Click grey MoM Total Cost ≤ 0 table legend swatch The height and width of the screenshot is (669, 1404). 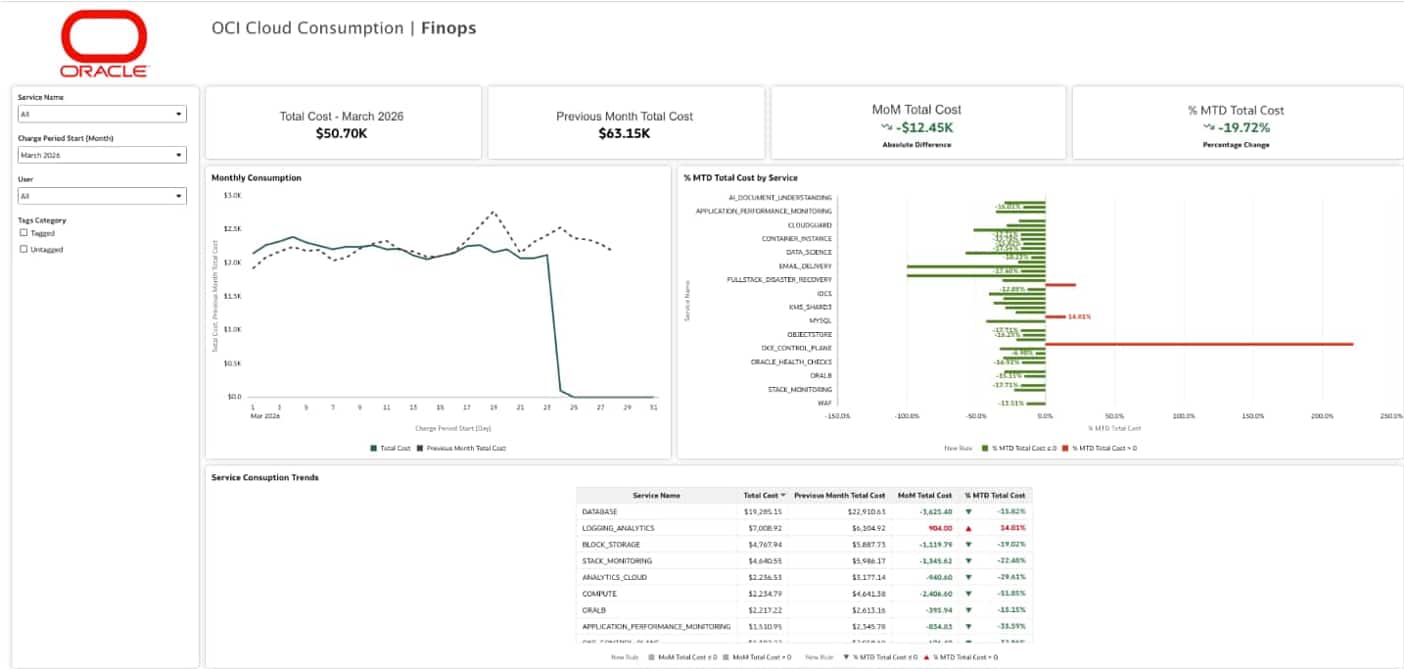click(652, 657)
